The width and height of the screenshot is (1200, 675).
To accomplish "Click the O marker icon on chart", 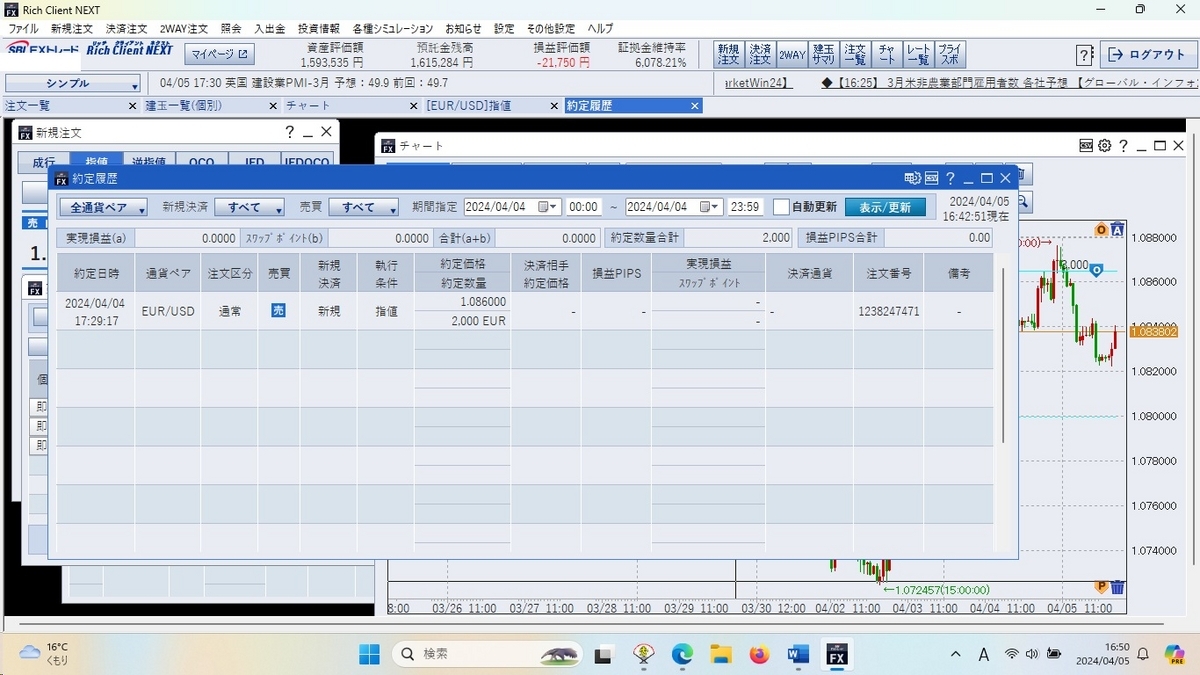I will [1101, 230].
